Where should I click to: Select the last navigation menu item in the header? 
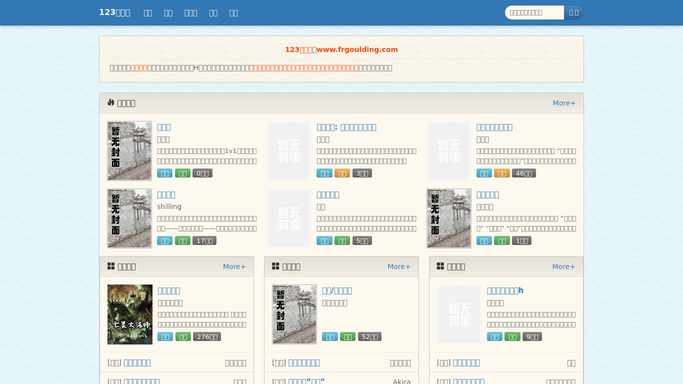tap(234, 13)
